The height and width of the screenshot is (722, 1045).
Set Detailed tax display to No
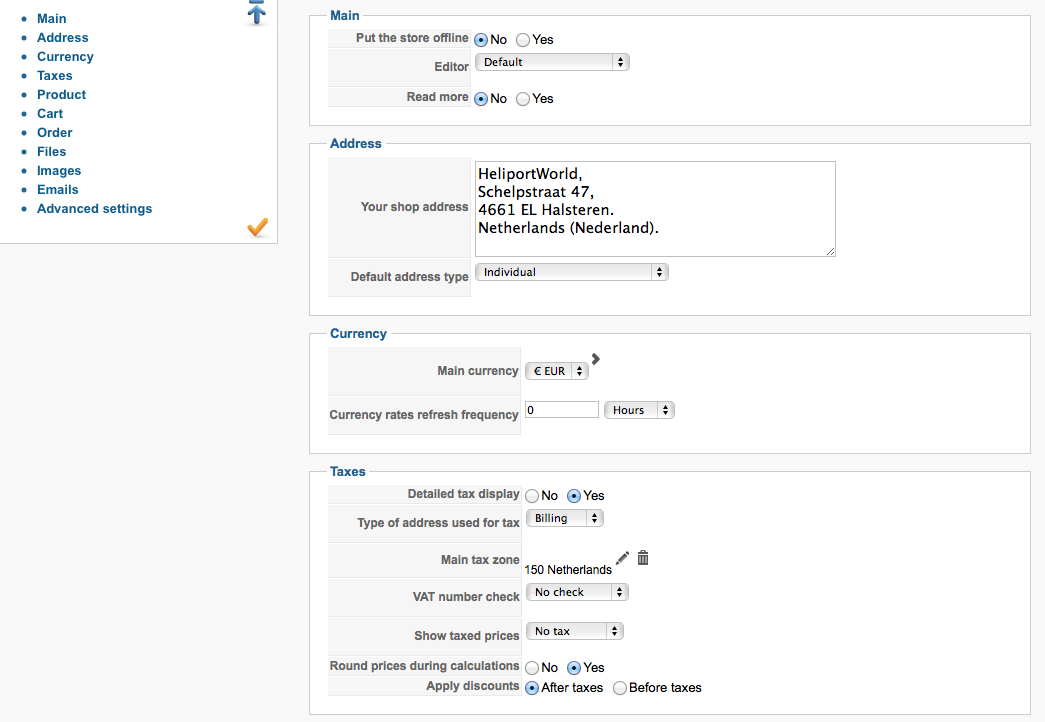[532, 496]
